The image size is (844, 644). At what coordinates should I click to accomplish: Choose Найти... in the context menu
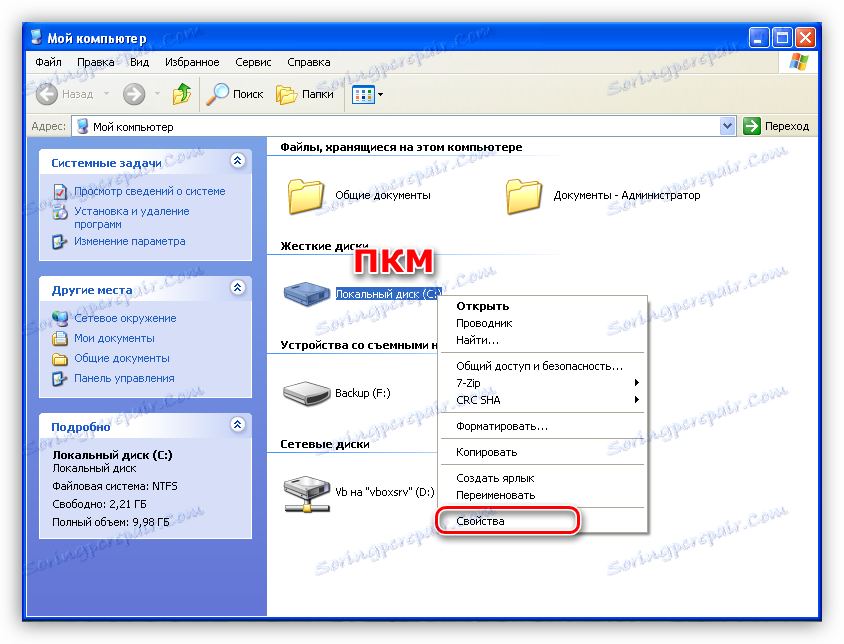[543, 340]
